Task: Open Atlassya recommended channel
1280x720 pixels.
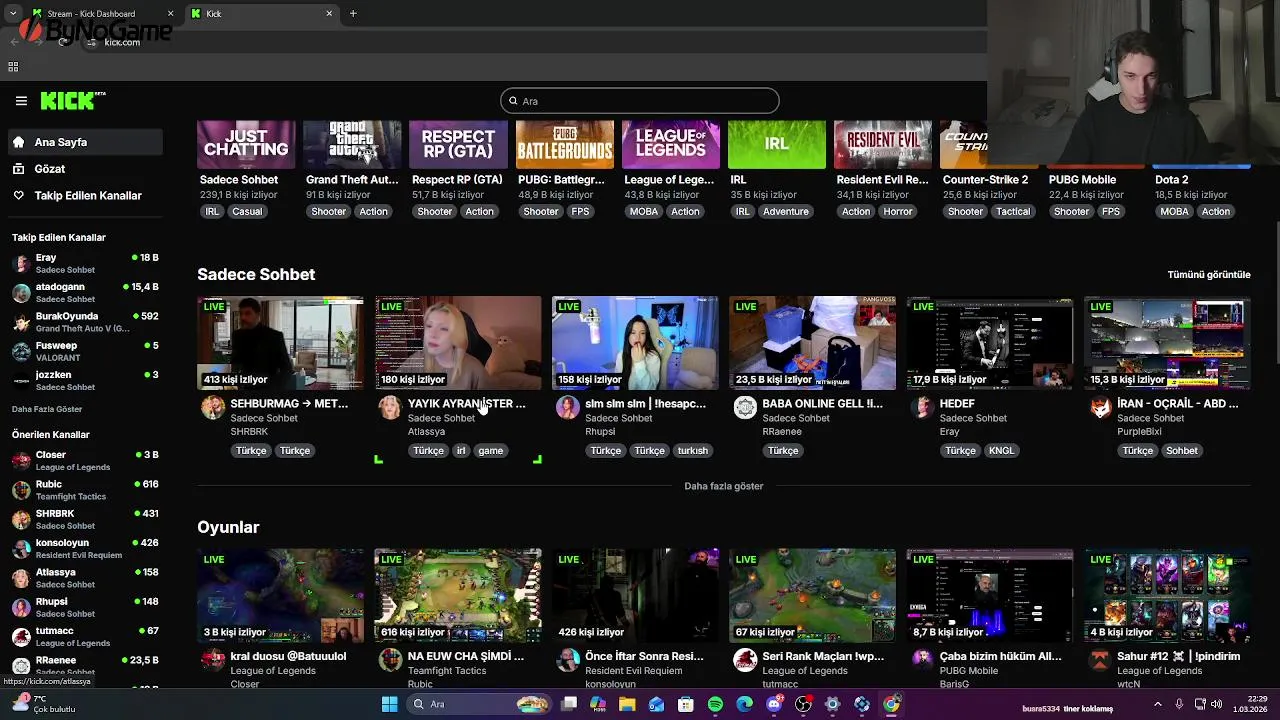Action: (x=85, y=578)
